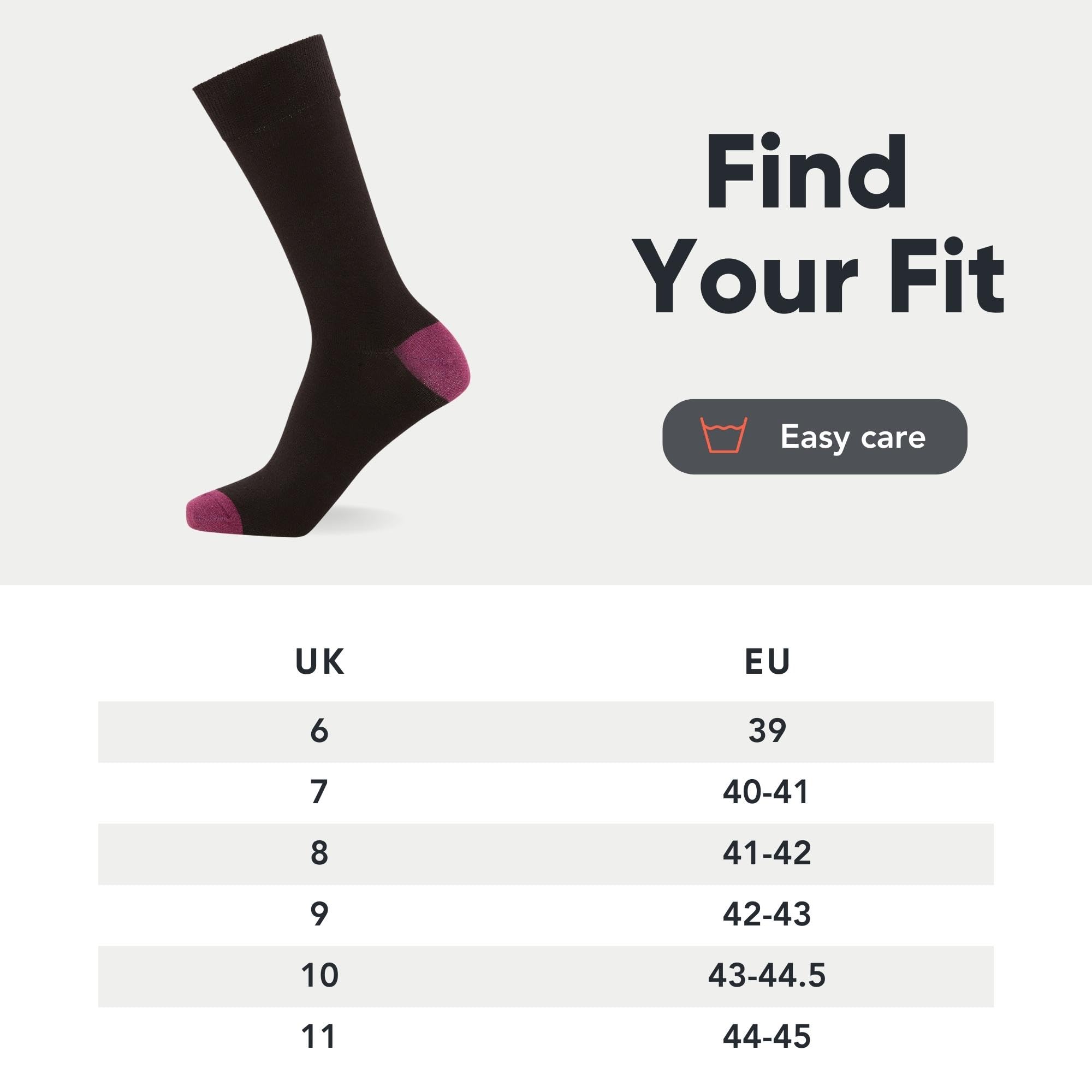Click the EU size 39 cell
Image resolution: width=1092 pixels, height=1092 pixels.
pos(767,731)
